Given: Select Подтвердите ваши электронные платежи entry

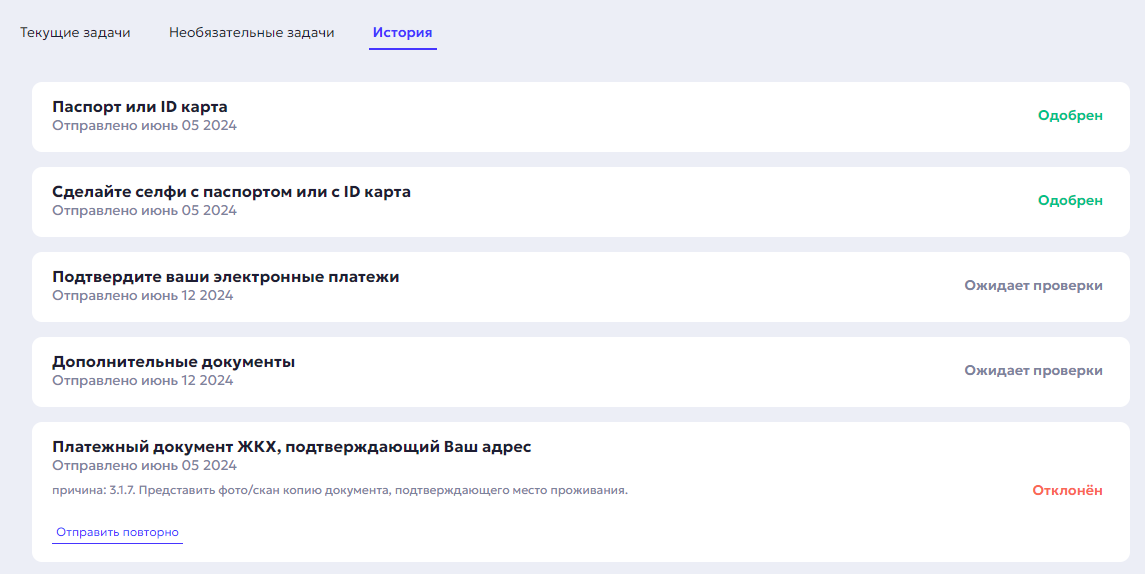Looking at the screenshot, I should (225, 277).
